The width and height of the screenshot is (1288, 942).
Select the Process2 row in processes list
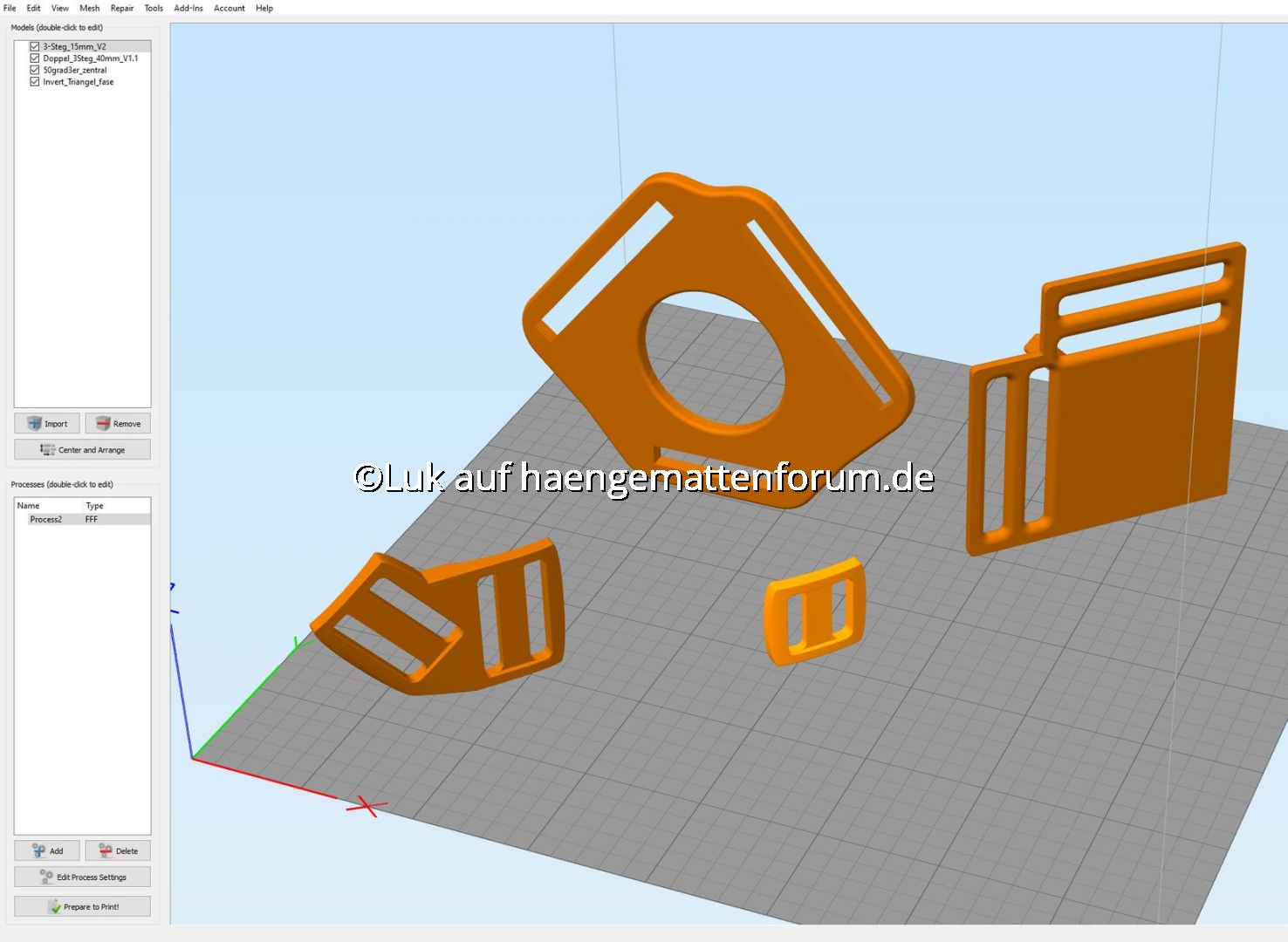(x=46, y=519)
